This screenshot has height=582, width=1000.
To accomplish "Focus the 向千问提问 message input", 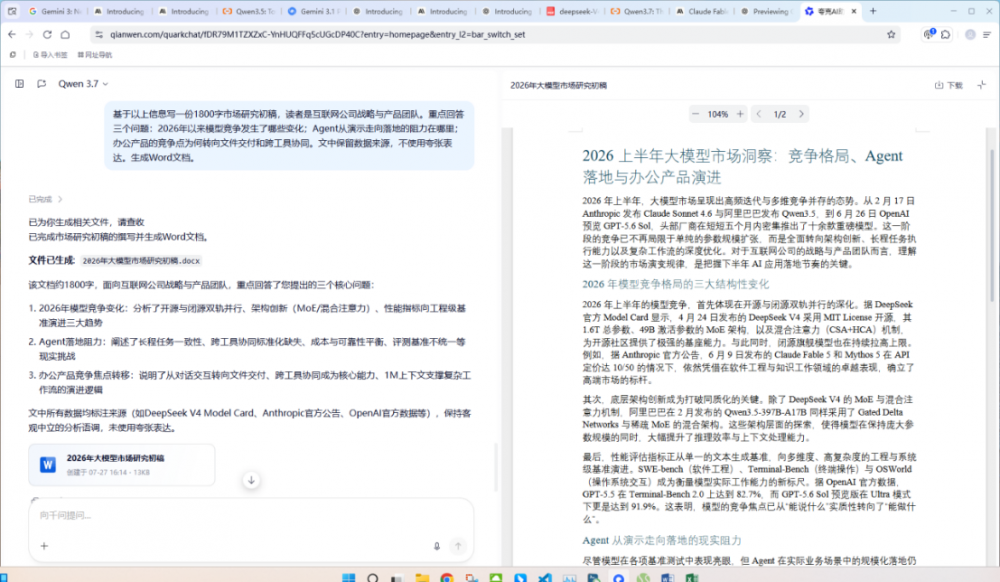I will pyautogui.click(x=251, y=515).
